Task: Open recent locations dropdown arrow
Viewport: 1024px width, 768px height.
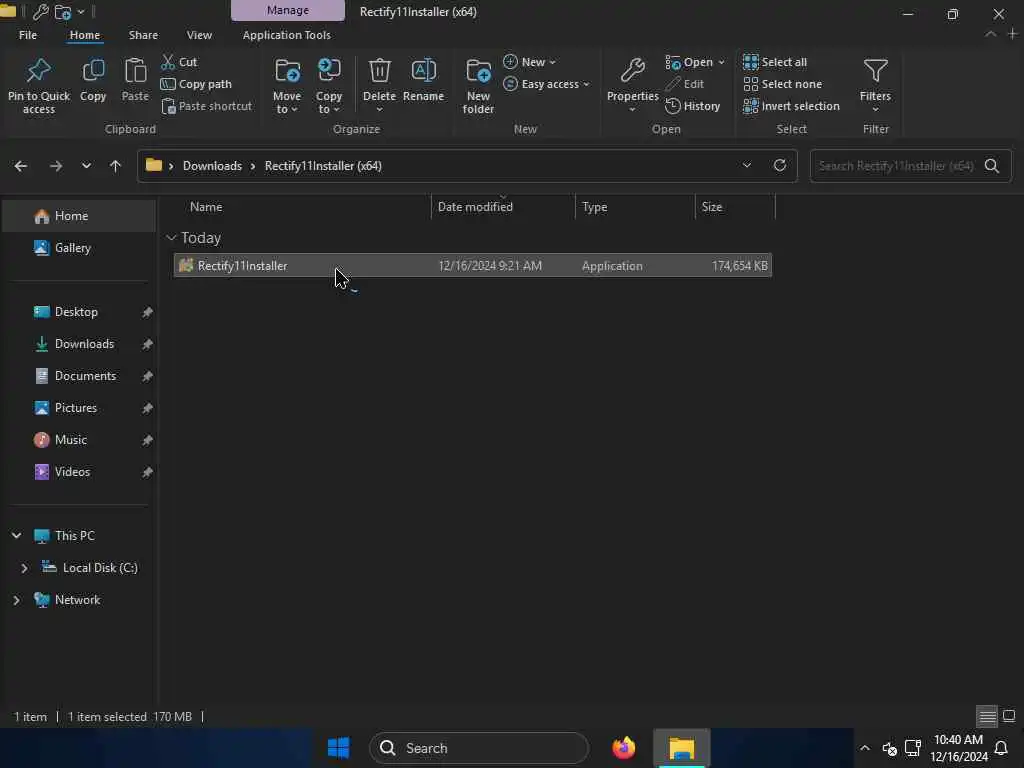Action: [86, 166]
